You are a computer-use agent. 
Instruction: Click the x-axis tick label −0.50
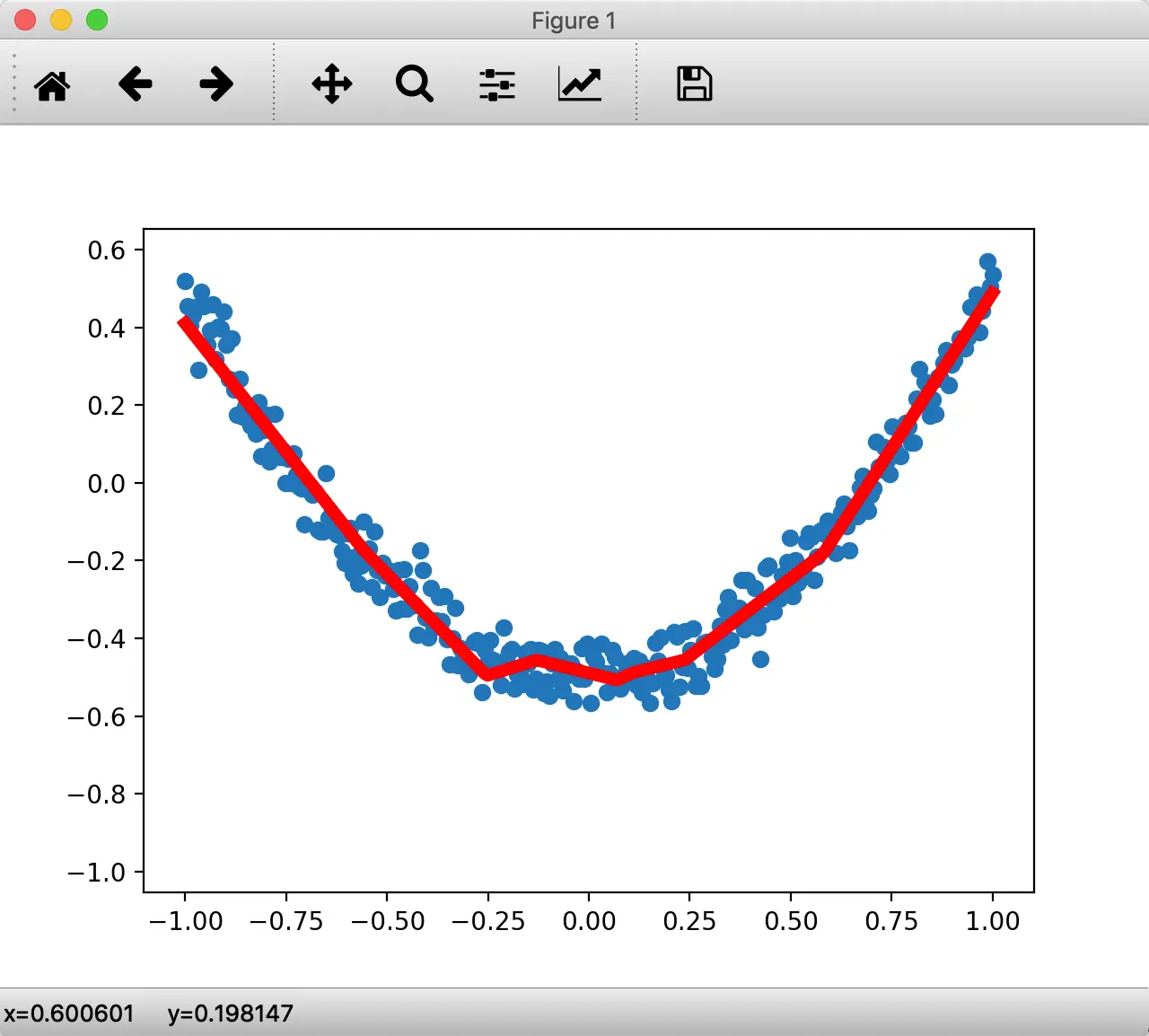[x=387, y=921]
